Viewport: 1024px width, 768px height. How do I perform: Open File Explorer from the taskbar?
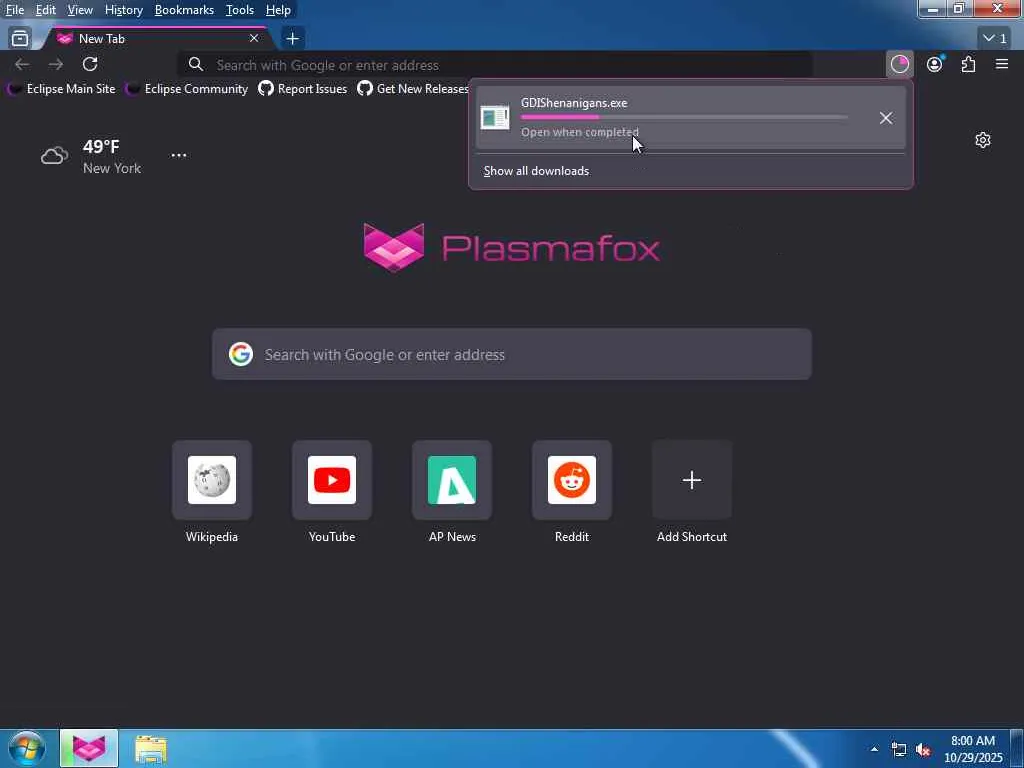tap(151, 748)
